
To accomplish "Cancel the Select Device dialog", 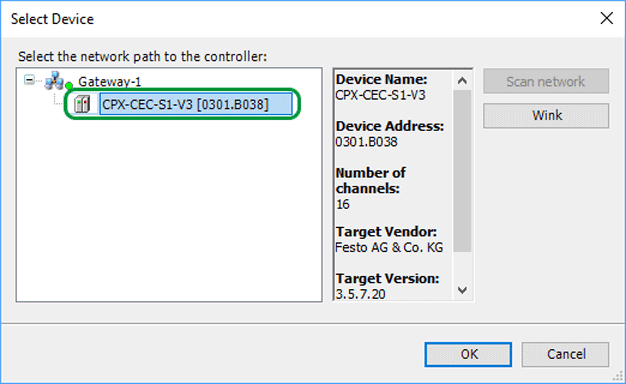I will pos(565,354).
